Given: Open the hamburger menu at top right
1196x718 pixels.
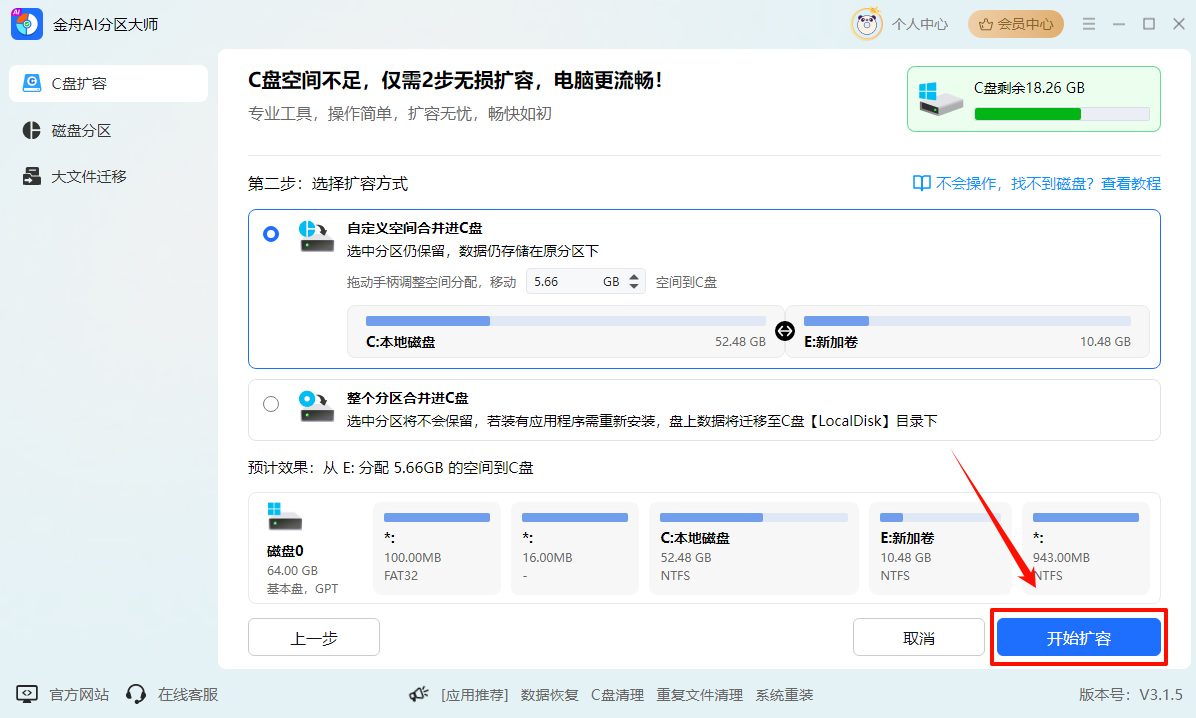Looking at the screenshot, I should [1088, 23].
